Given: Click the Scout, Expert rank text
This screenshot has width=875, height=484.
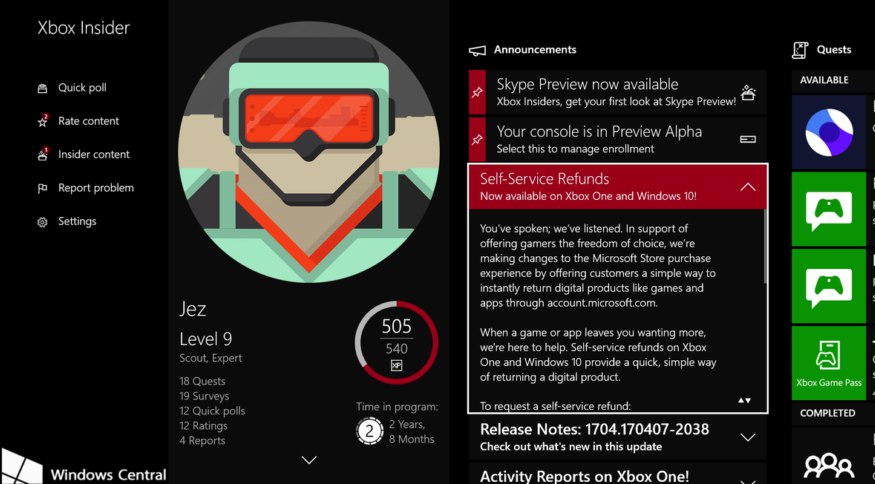Looking at the screenshot, I should point(210,358).
